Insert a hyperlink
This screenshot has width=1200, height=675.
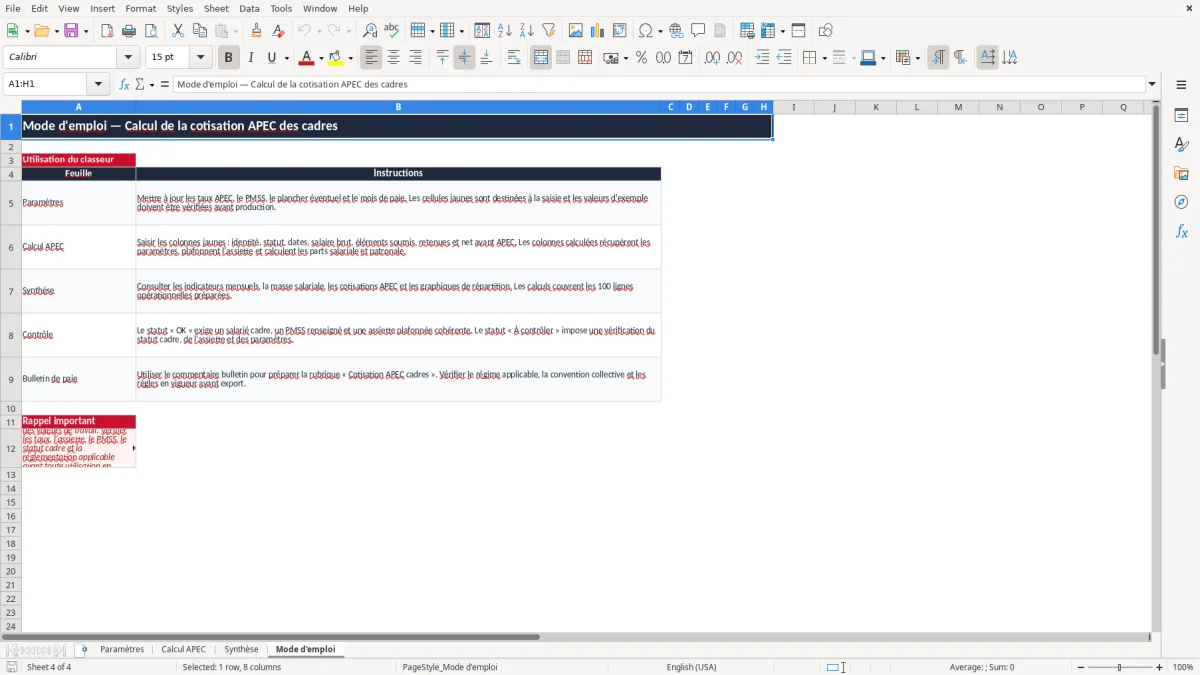tap(677, 31)
